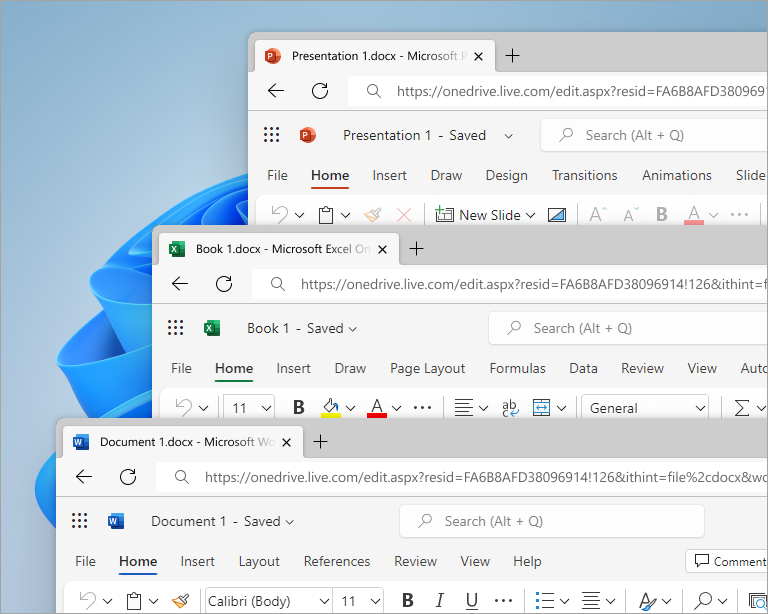Image resolution: width=768 pixels, height=614 pixels.
Task: Click the Increase Font Size icon in PowerPoint
Action: pos(597,215)
